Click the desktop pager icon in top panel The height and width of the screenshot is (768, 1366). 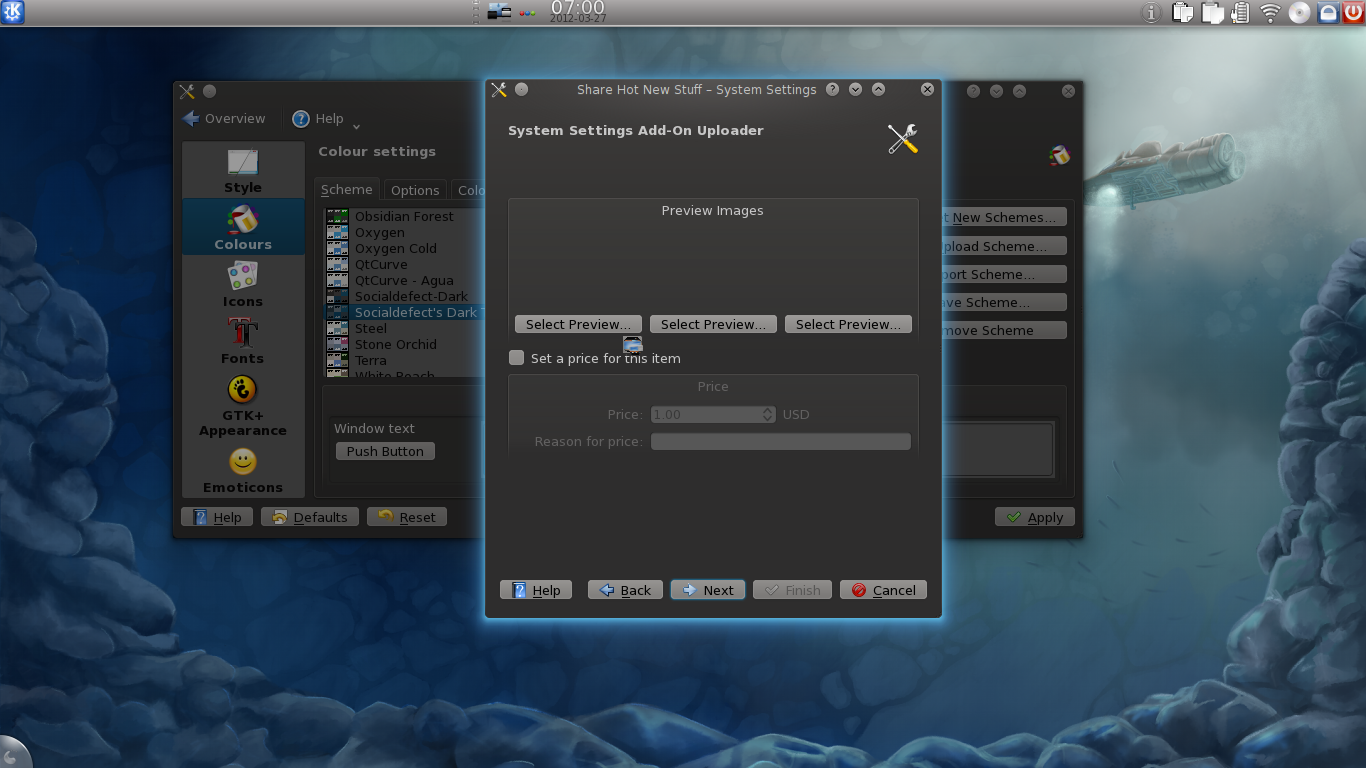(x=499, y=12)
